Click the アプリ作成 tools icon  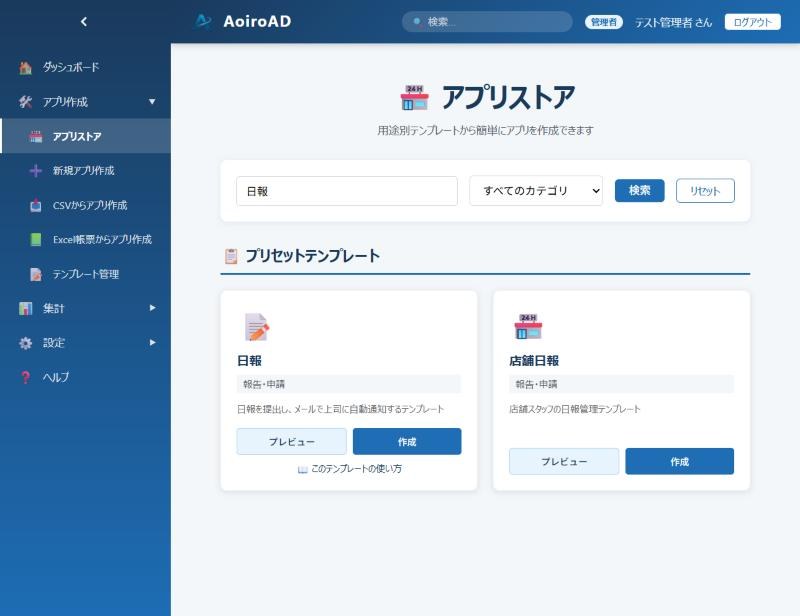(x=25, y=102)
